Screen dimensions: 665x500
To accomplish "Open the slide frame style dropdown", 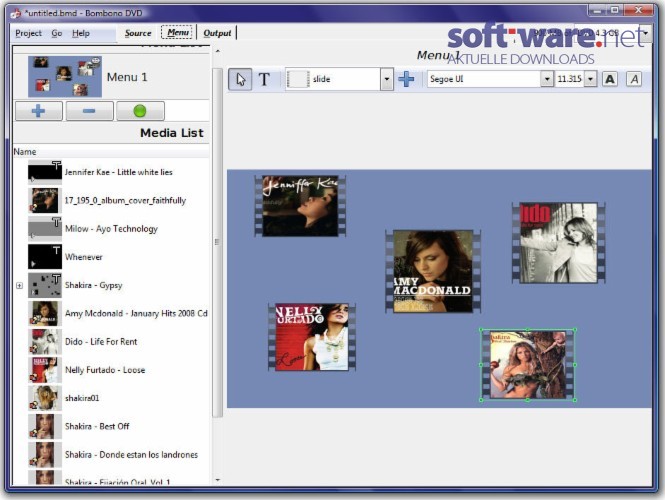I will coord(386,79).
